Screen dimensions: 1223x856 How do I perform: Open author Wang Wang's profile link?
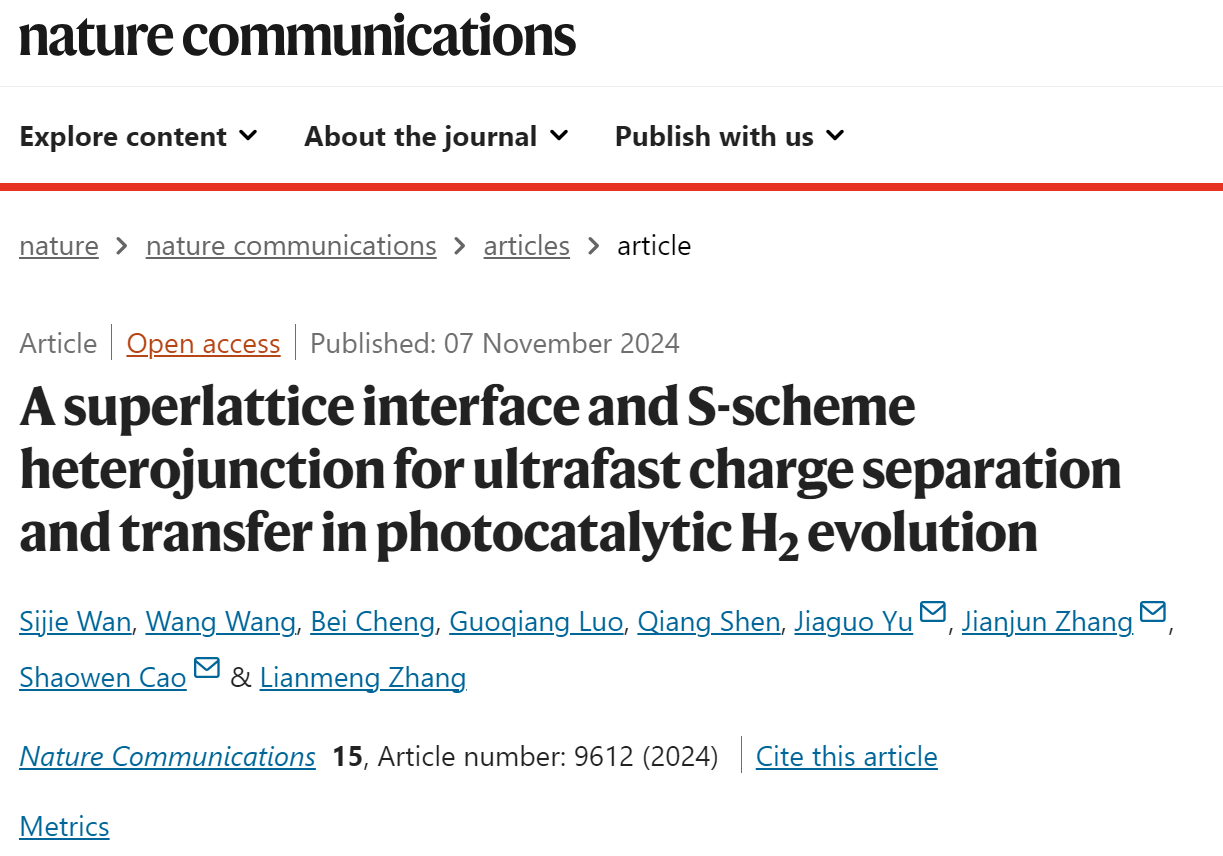pyautogui.click(x=221, y=622)
